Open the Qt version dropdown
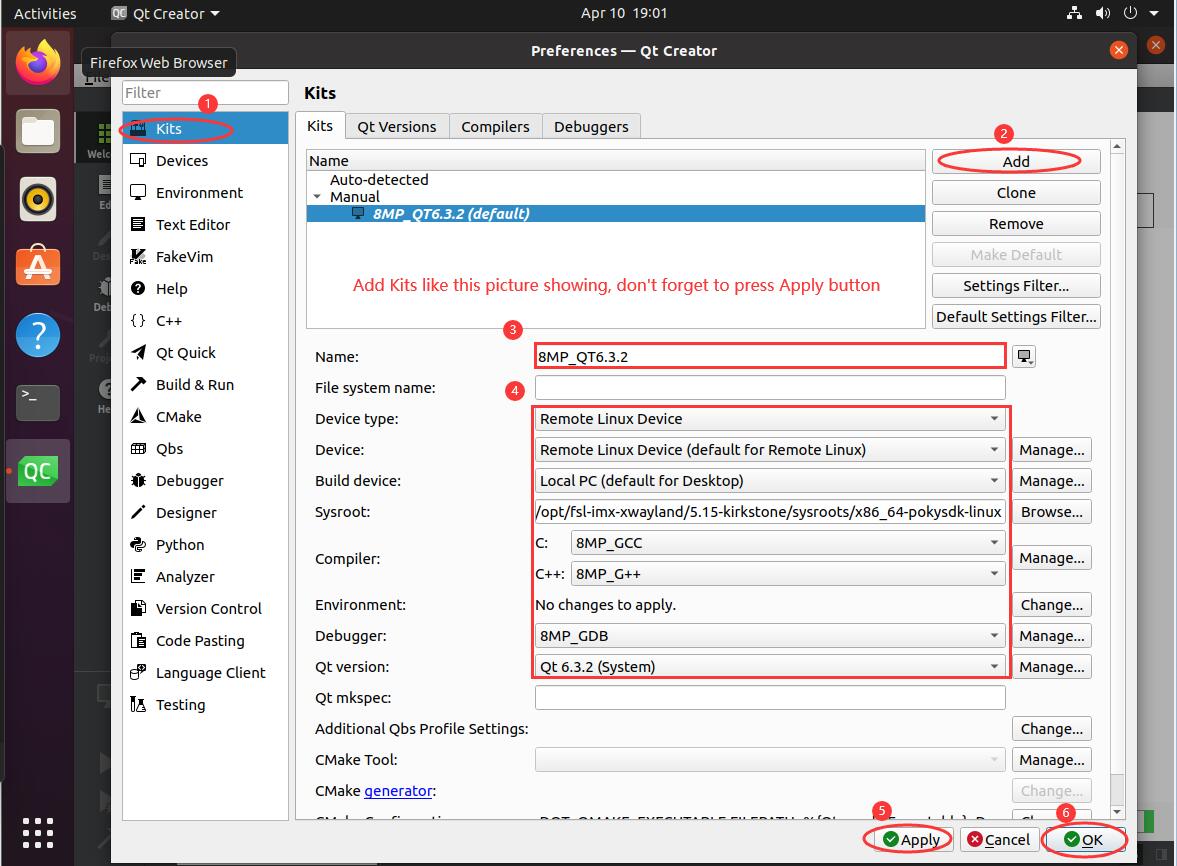 (769, 666)
